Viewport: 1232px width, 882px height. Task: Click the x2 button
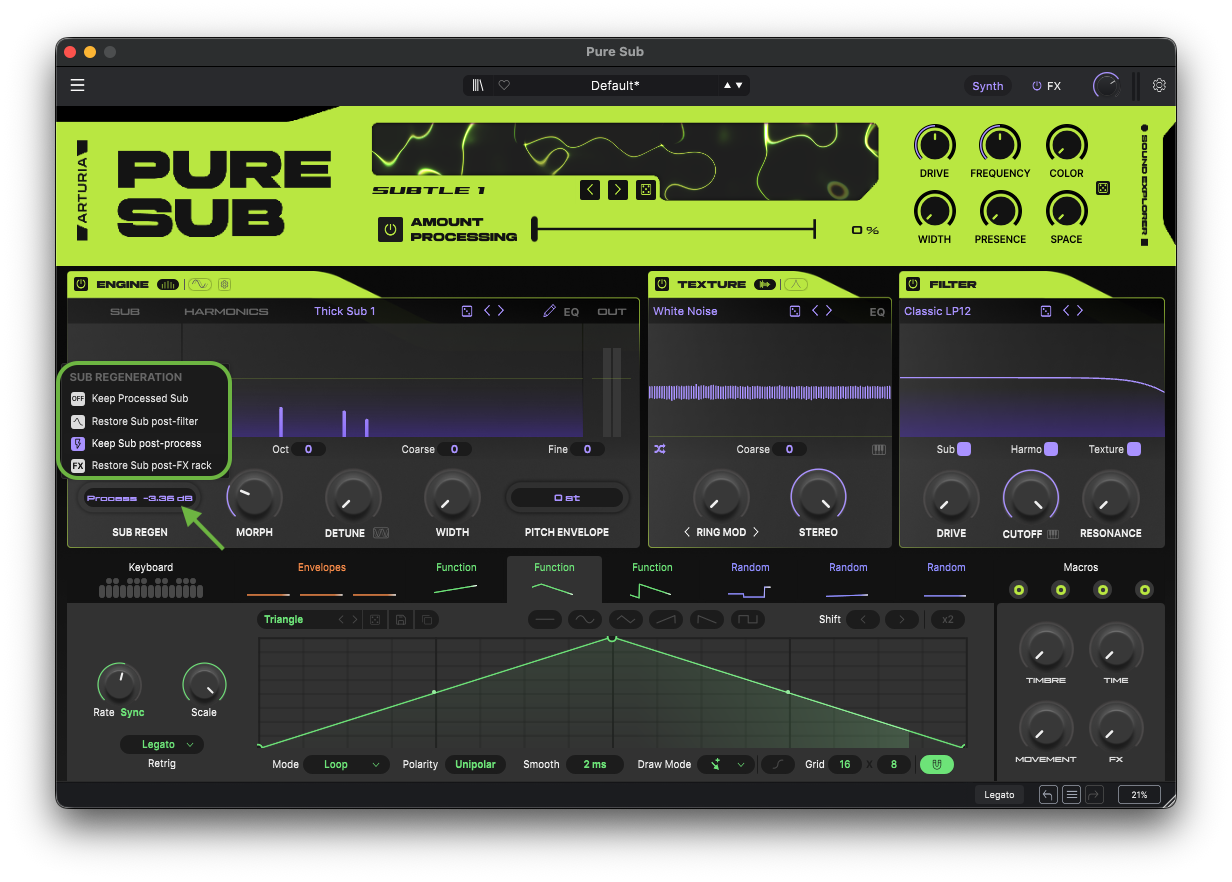947,620
